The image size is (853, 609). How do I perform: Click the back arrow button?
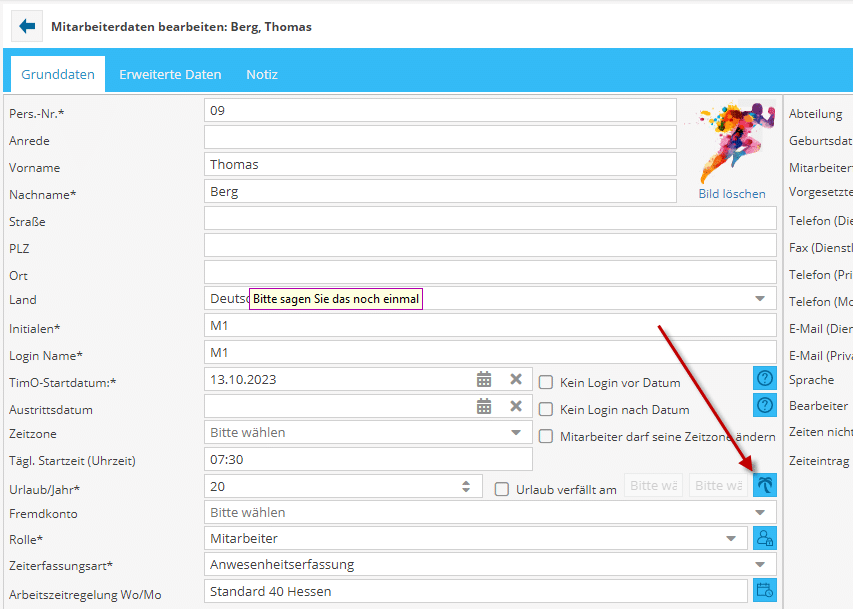coord(27,27)
